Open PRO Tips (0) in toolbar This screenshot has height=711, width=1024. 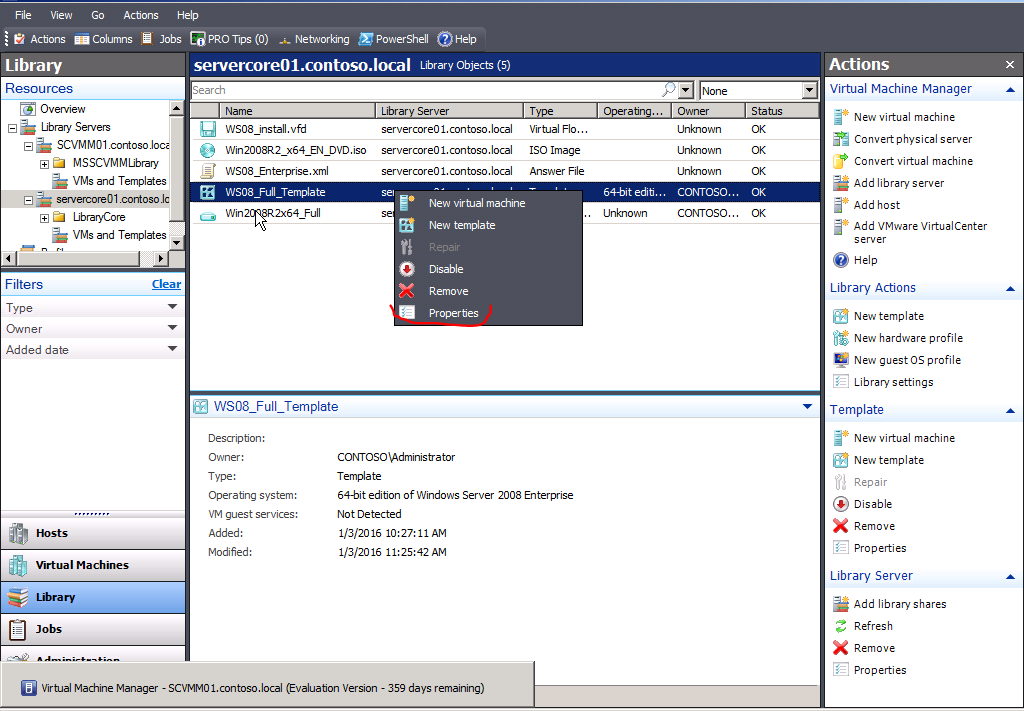[229, 39]
